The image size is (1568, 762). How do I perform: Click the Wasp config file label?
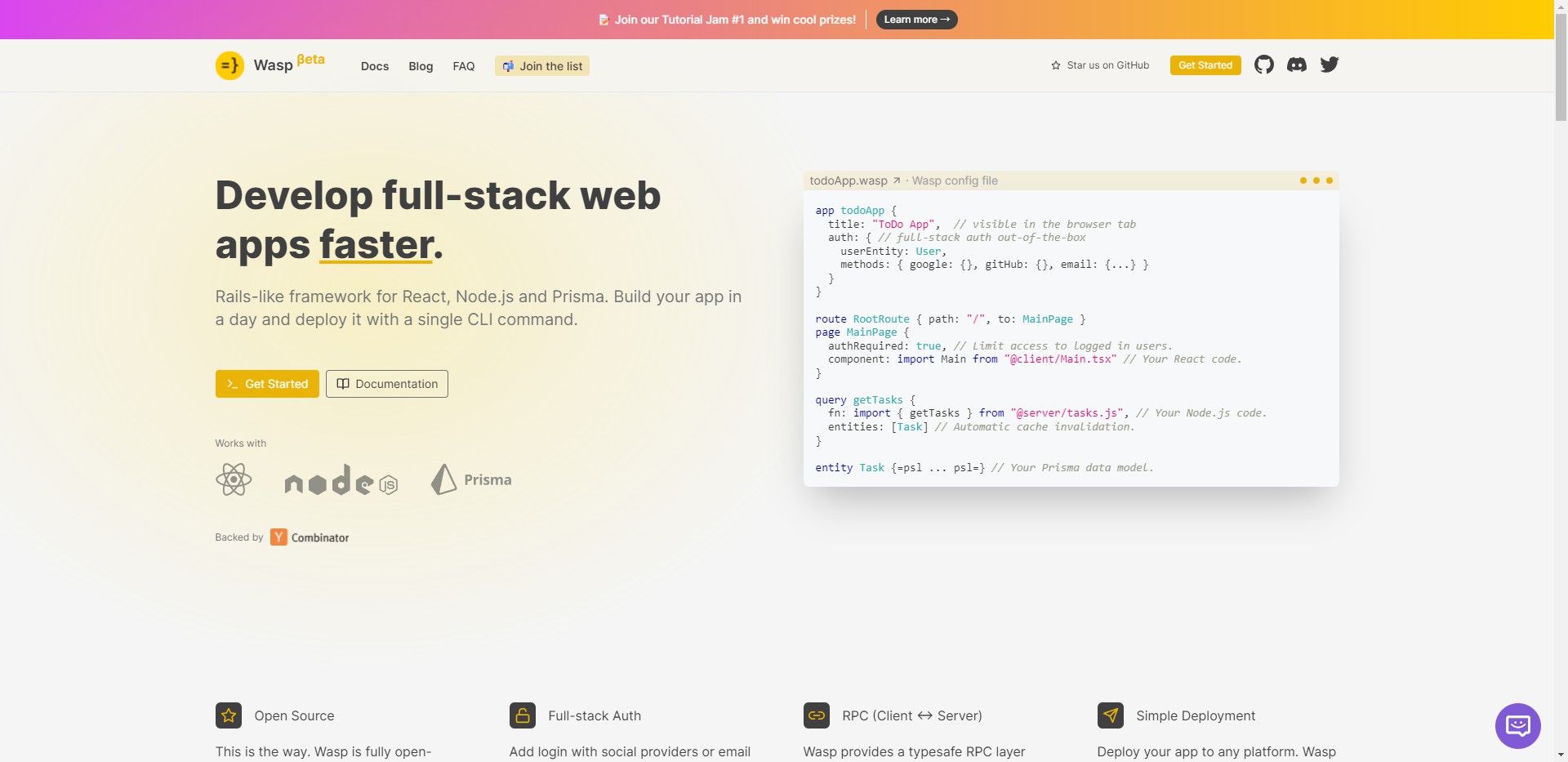[955, 180]
